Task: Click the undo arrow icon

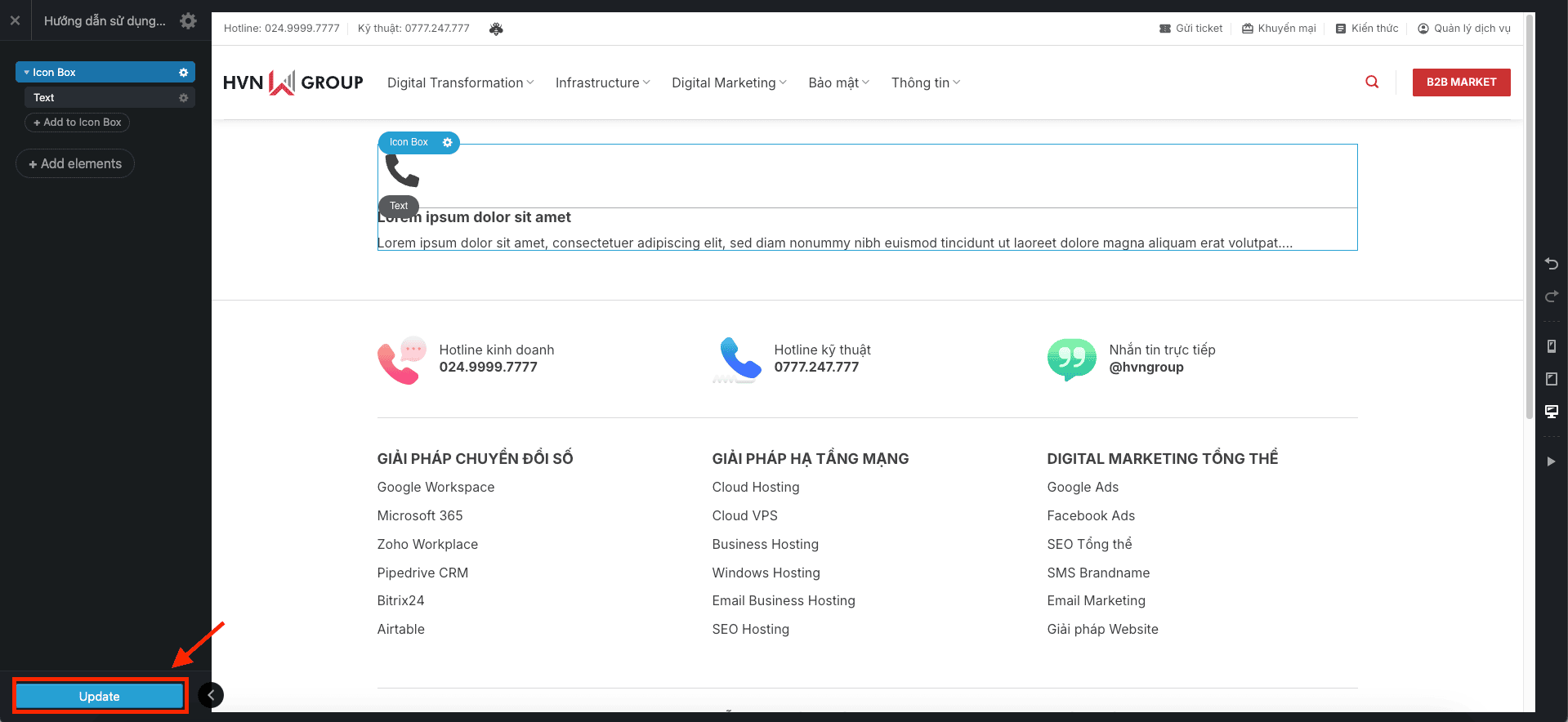Action: (x=1551, y=264)
